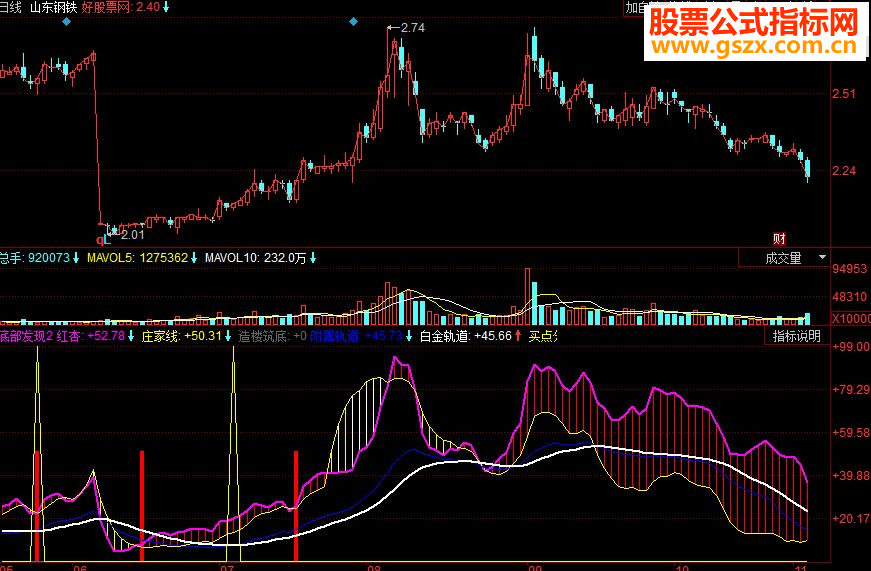This screenshot has height=571, width=871.
Task: Click the red buy-signal bar right of 05
Action: click(x=37, y=505)
